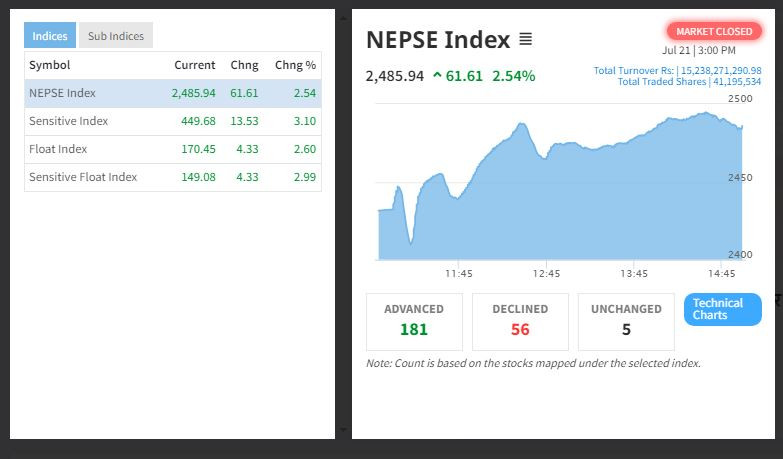The image size is (783, 459).
Task: Click the DECLINED 56 card
Action: (520, 322)
